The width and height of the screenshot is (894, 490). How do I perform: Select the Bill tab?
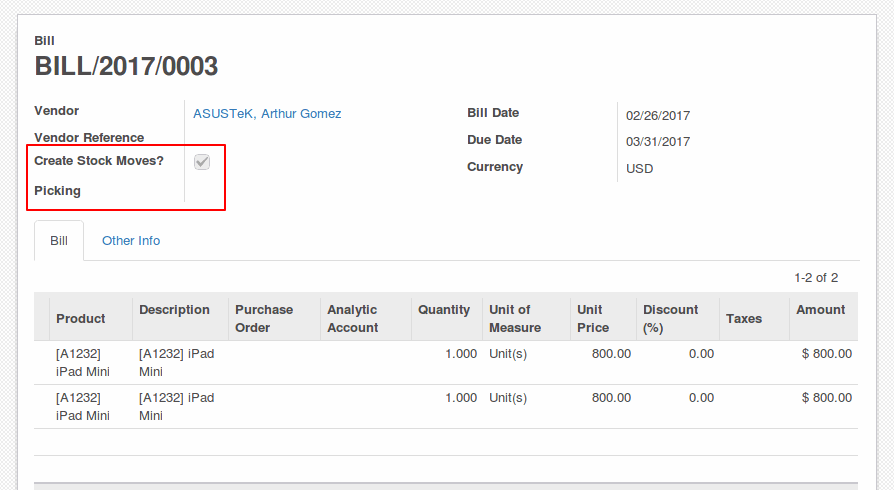(59, 241)
